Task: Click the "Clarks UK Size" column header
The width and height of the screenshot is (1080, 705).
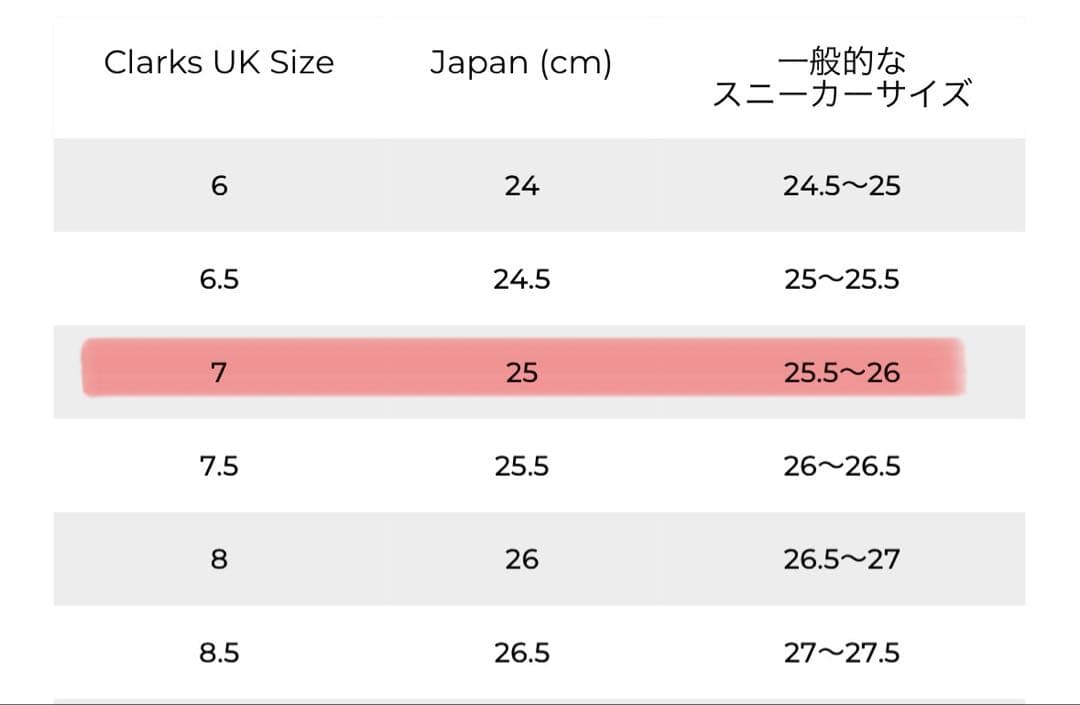Action: point(219,63)
